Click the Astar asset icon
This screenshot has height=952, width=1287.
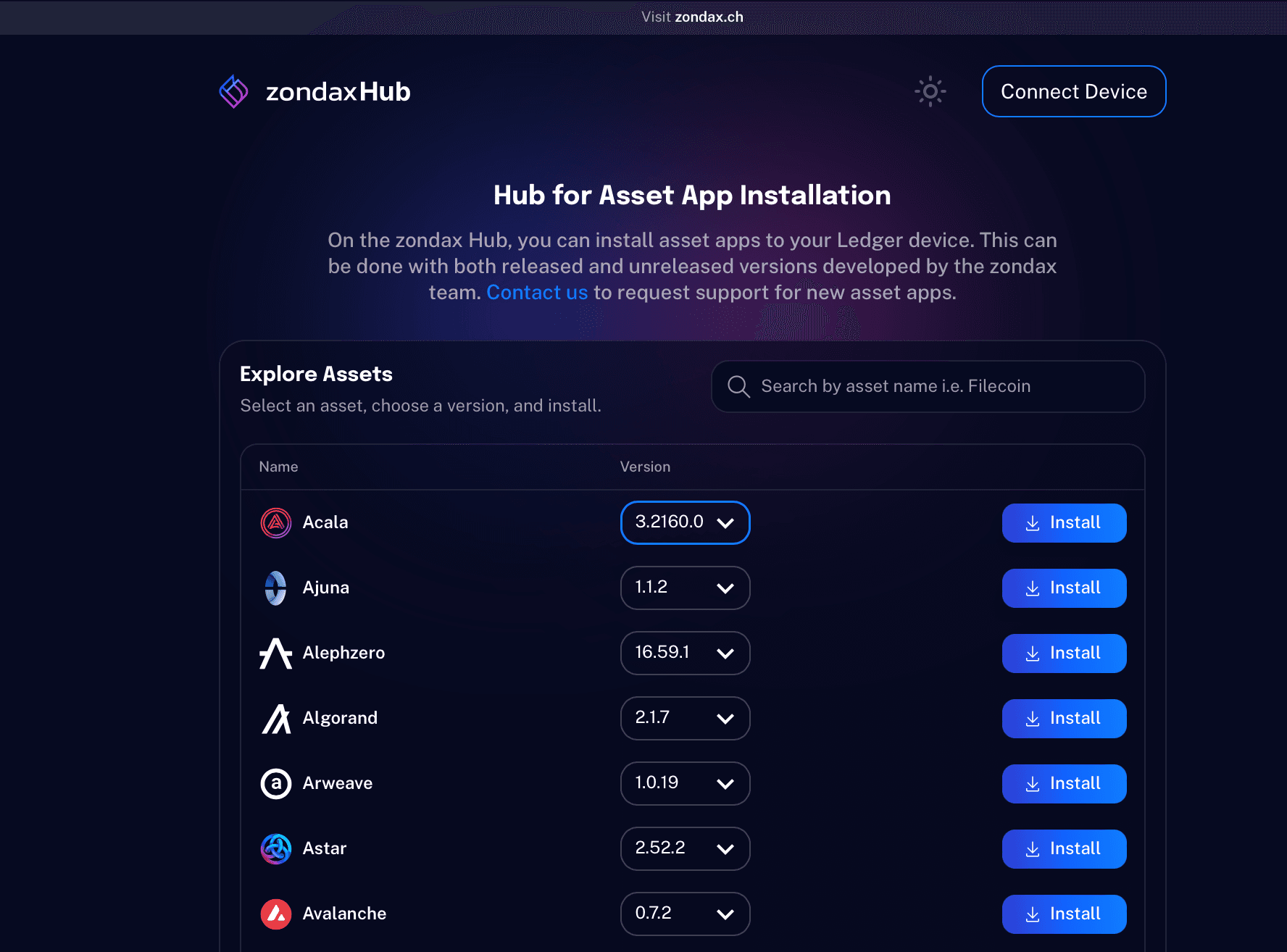(x=276, y=849)
